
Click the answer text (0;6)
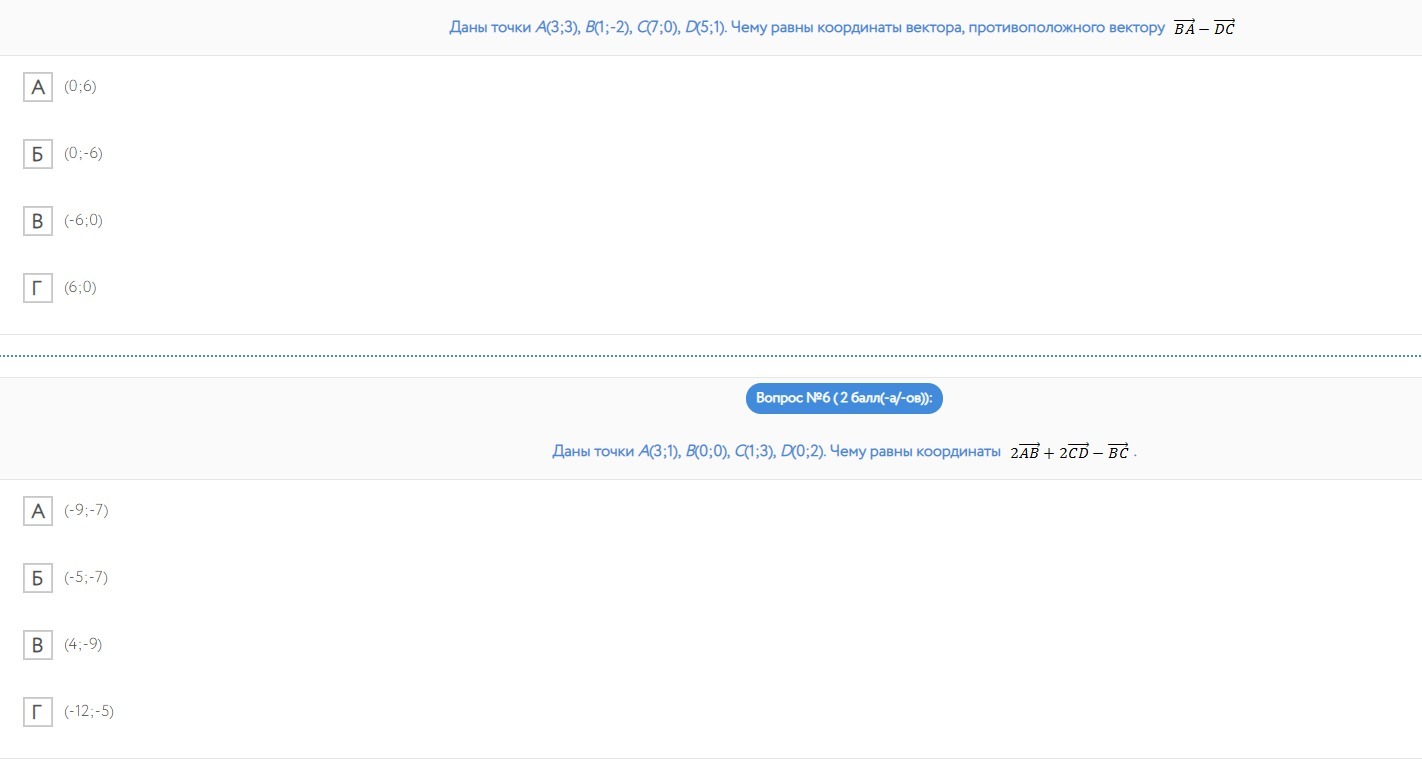tap(80, 87)
